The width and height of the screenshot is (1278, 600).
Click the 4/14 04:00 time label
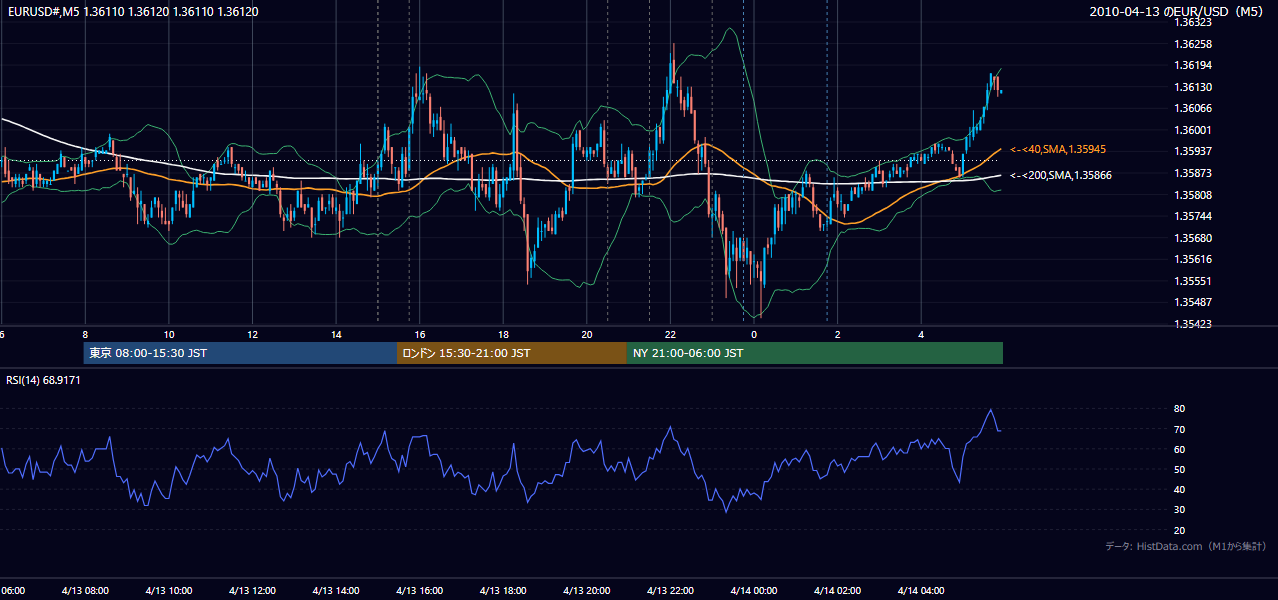coord(921,590)
